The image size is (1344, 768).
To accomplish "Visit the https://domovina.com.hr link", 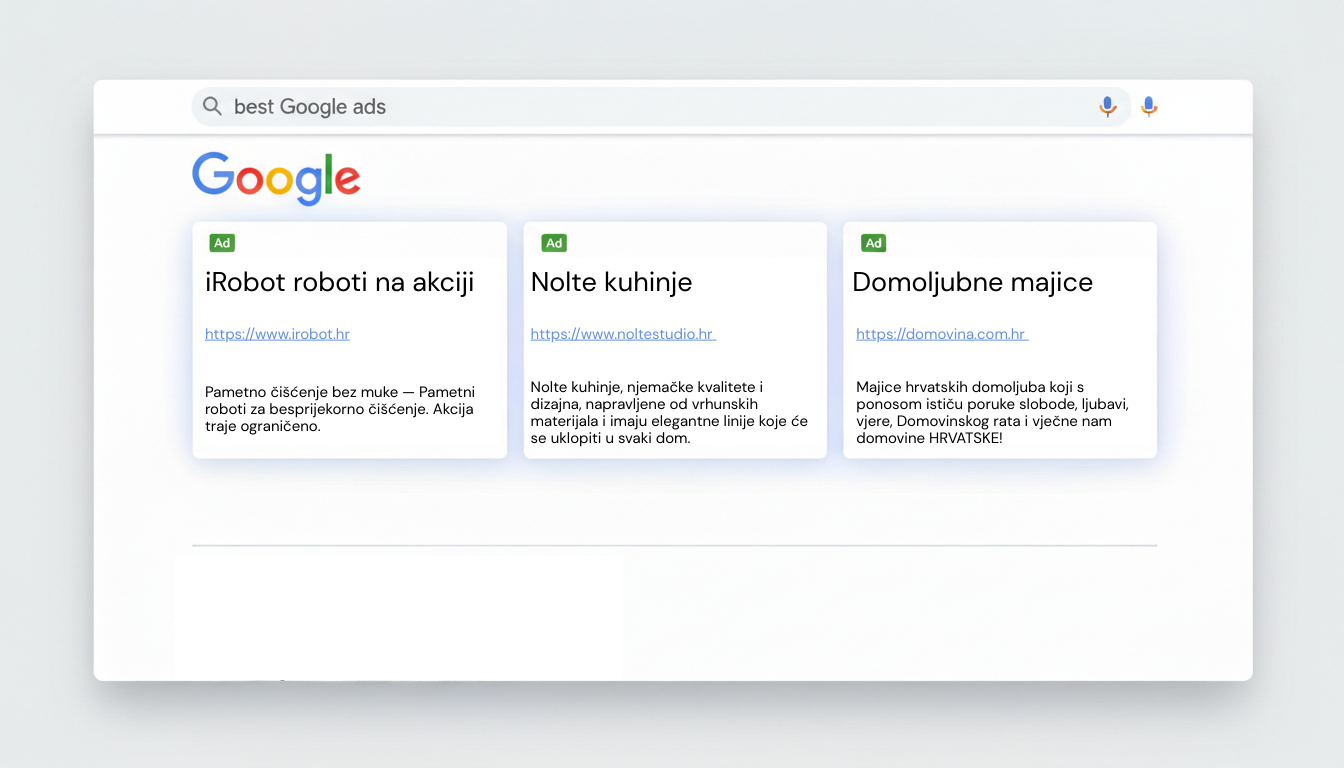I will (x=941, y=334).
